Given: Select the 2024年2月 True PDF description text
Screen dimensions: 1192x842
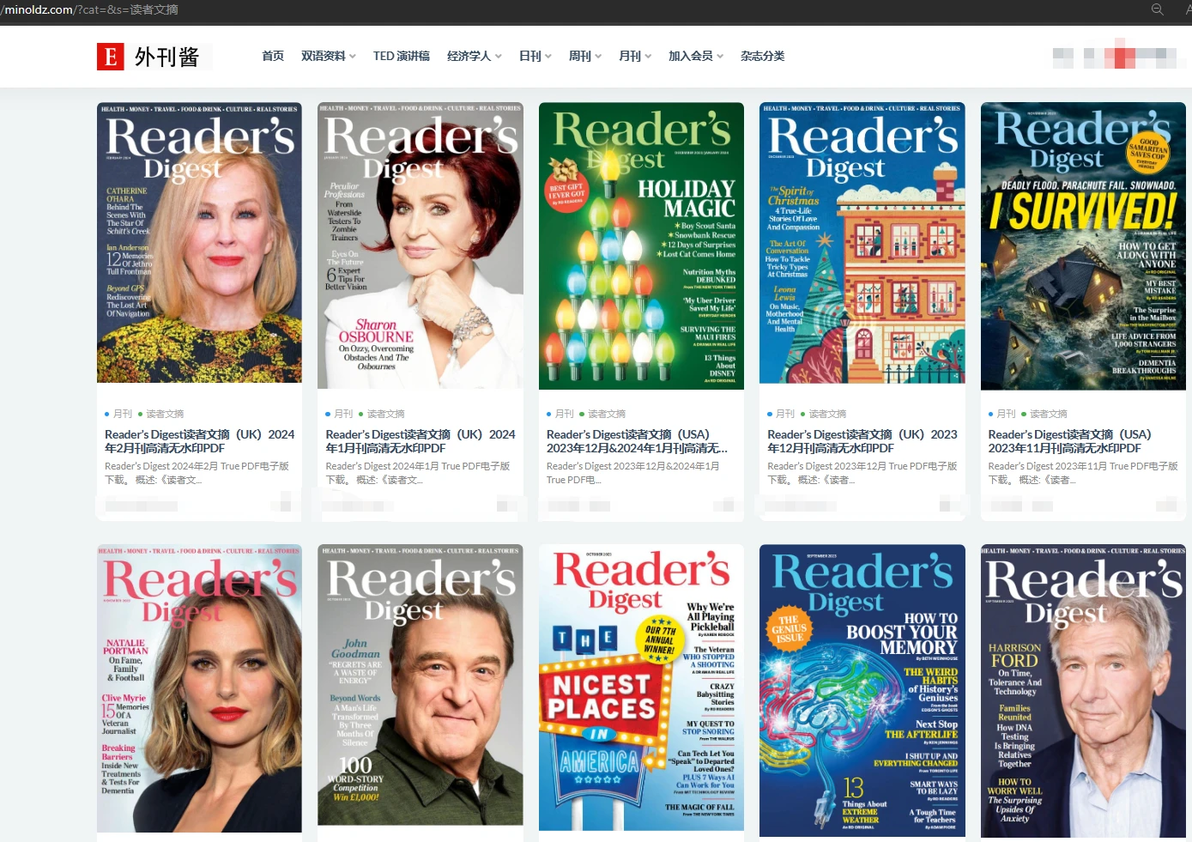Looking at the screenshot, I should (x=197, y=473).
